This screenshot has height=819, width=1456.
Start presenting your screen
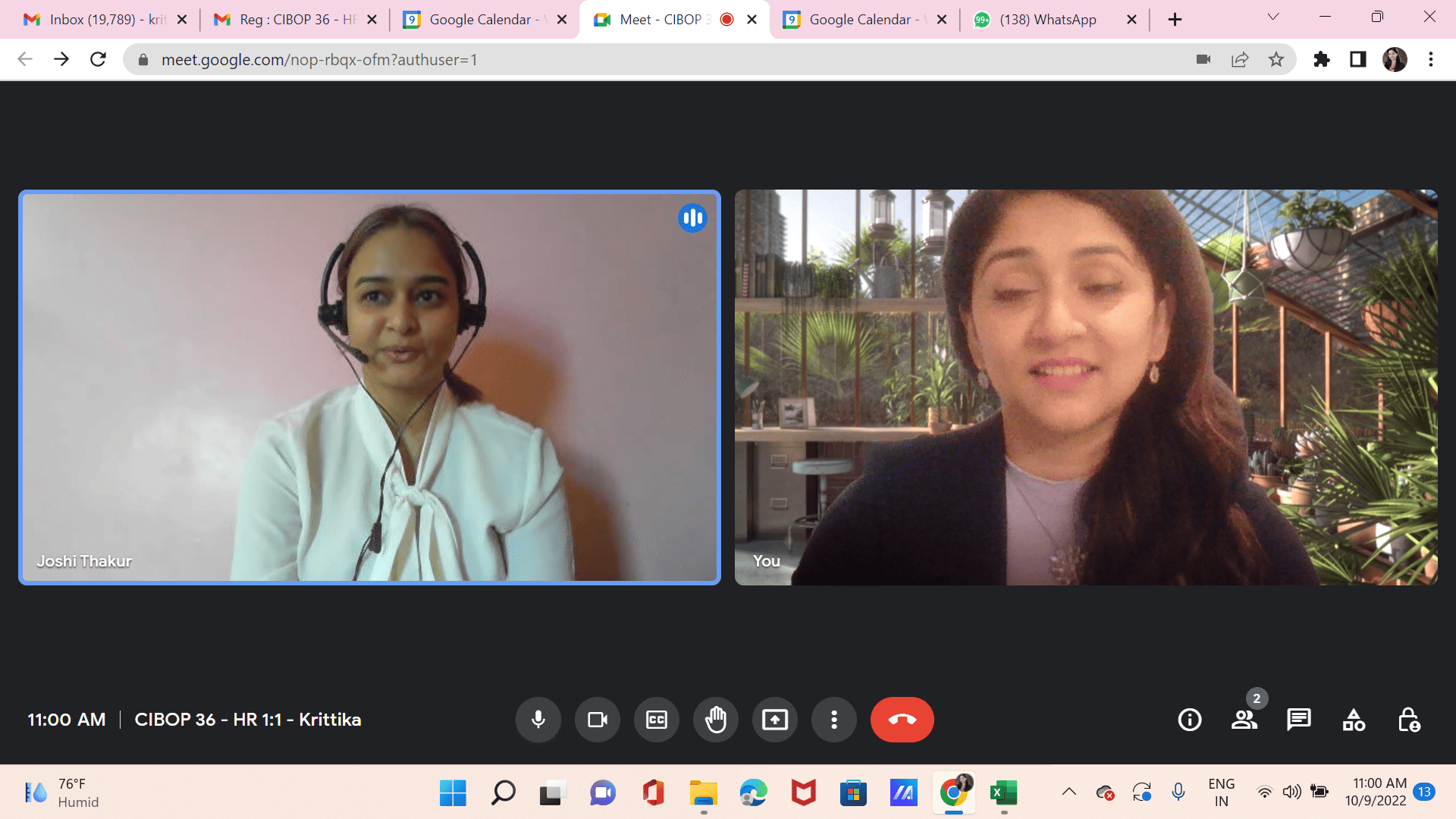(775, 720)
